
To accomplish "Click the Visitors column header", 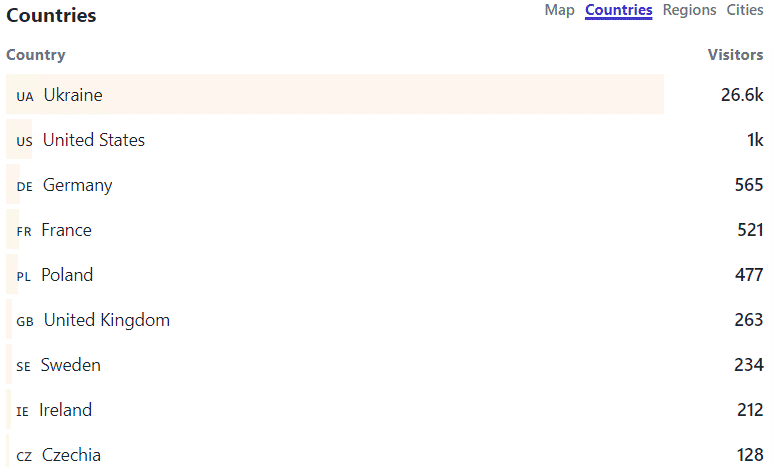I will [x=735, y=54].
